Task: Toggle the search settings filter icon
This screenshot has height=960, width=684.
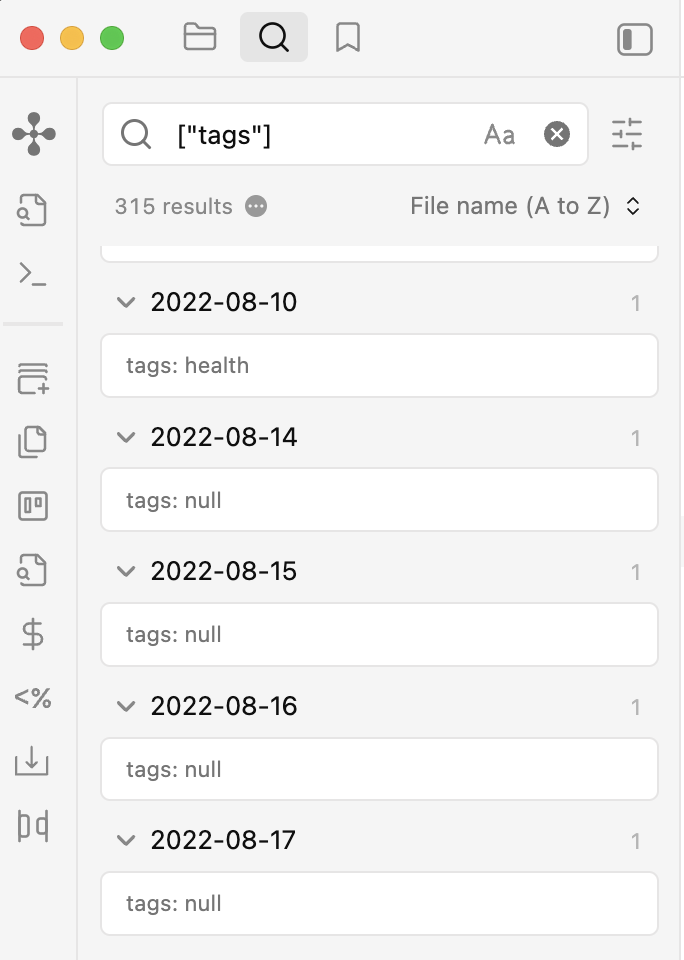Action: coord(626,134)
